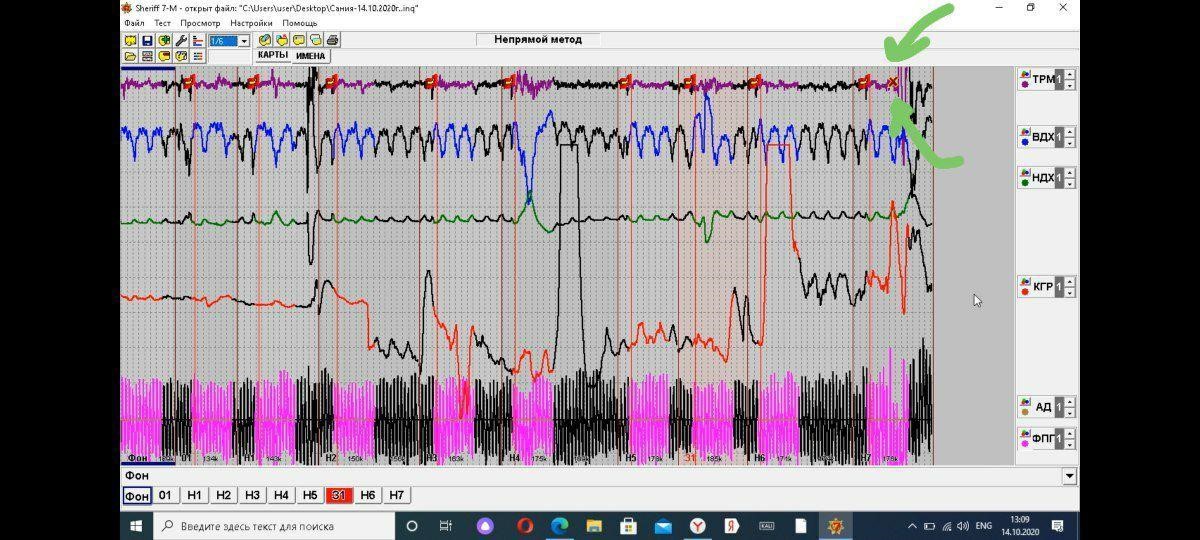Click the yellow note icon at toolbar start
Image resolution: width=1200 pixels, height=540 pixels.
click(x=130, y=40)
